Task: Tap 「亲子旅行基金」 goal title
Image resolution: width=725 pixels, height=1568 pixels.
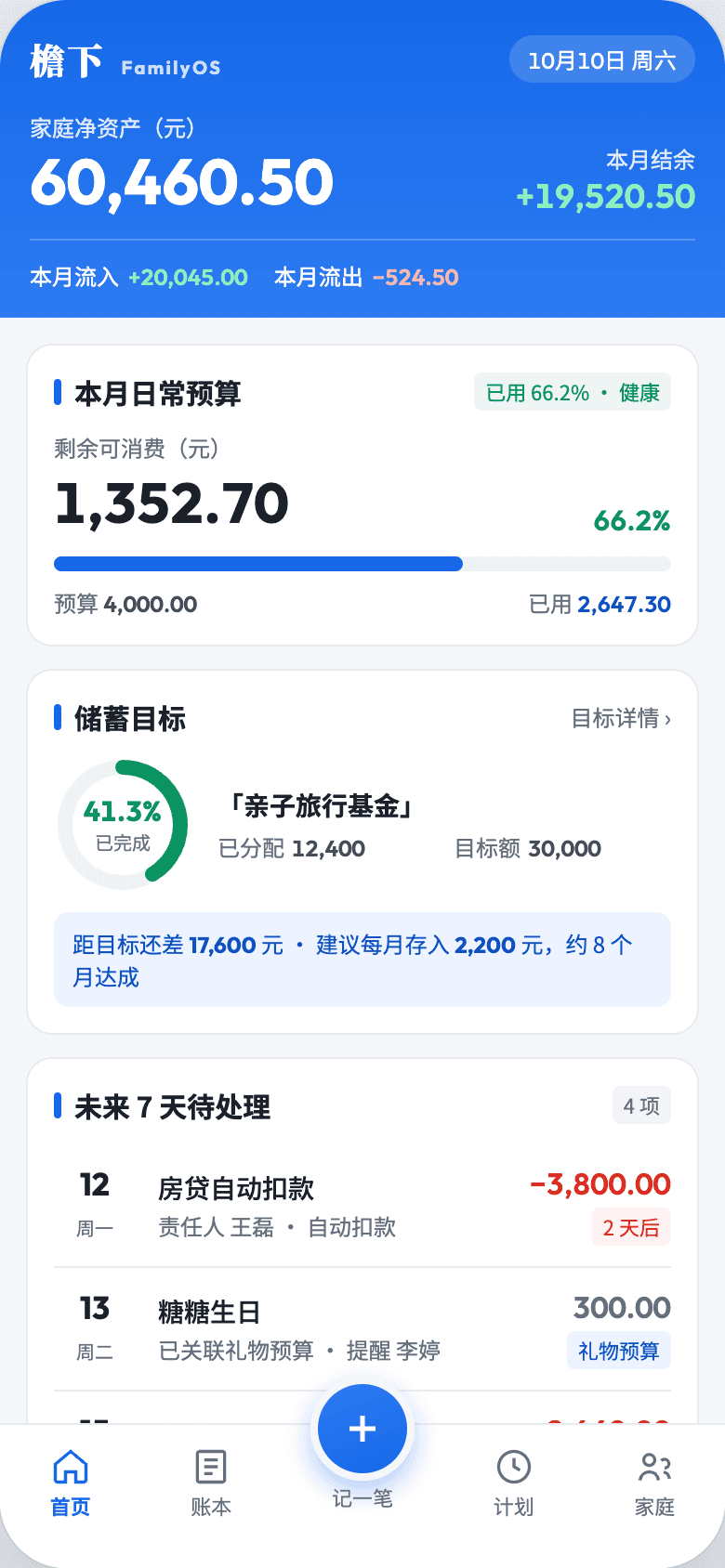Action: click(x=320, y=805)
